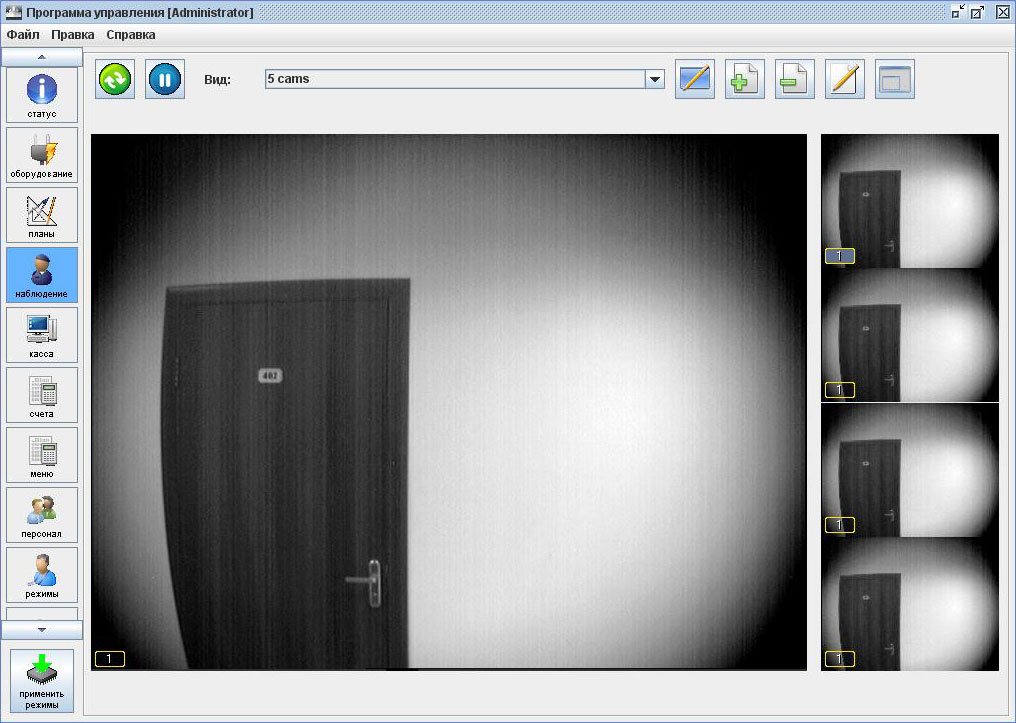Click the Программа управления [Administrator] title text
Screen dimensions: 1016x723
point(139,12)
